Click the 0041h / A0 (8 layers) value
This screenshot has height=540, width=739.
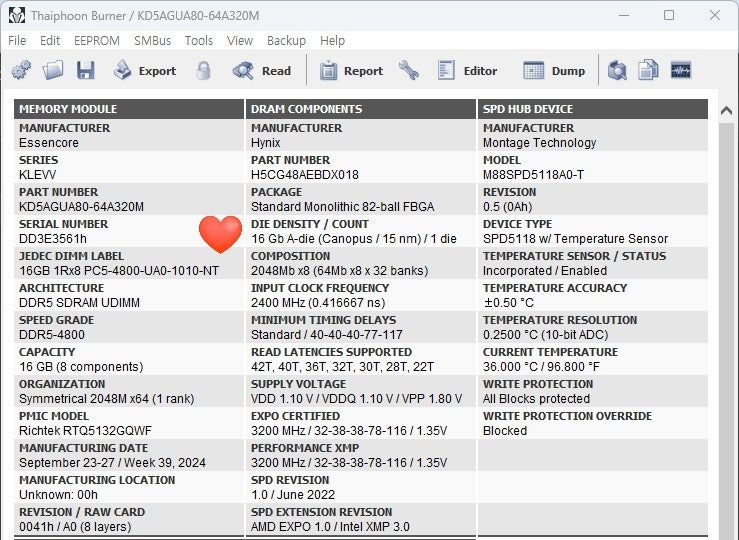pyautogui.click(x=75, y=527)
